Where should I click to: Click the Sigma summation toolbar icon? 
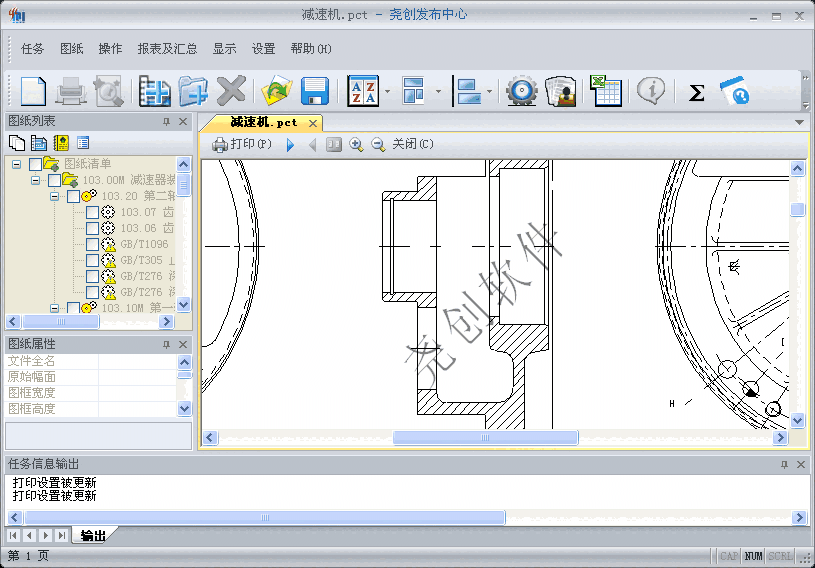(697, 93)
